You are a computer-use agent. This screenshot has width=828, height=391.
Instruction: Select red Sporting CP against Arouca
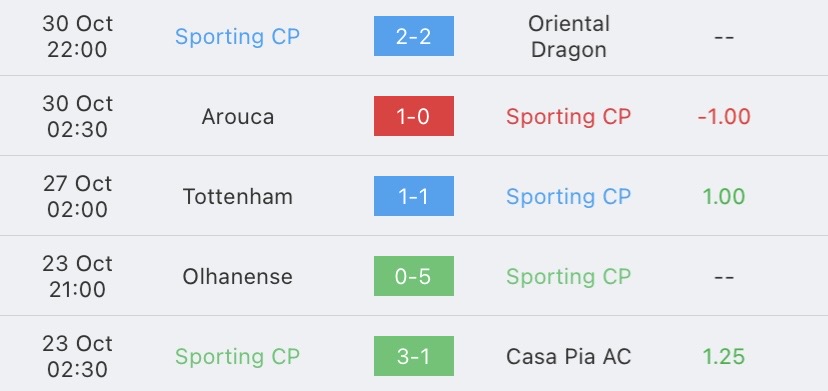tap(569, 117)
